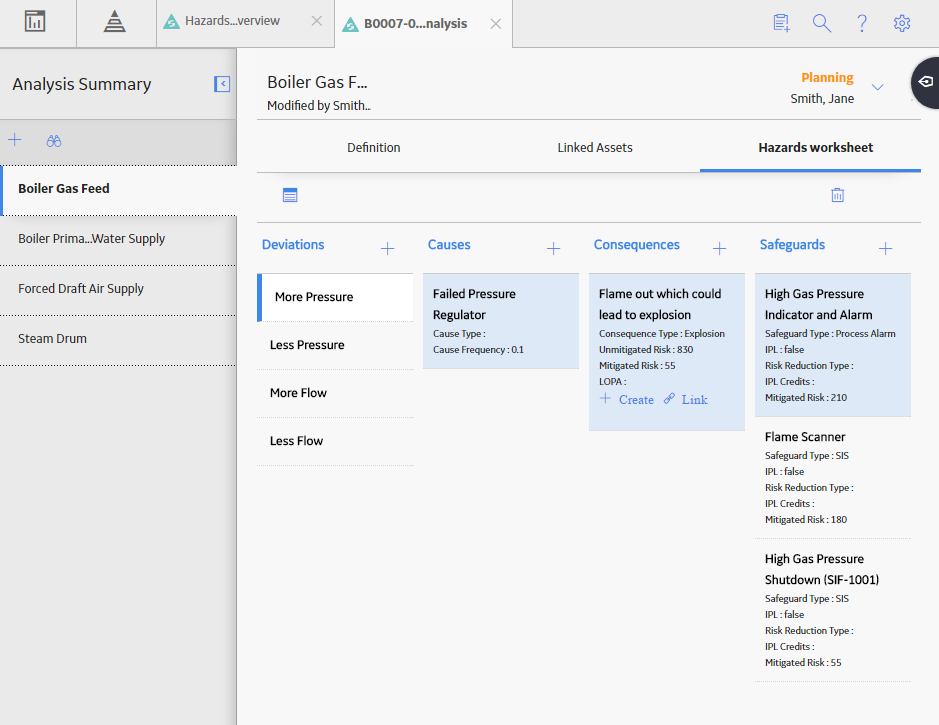This screenshot has width=939, height=725.
Task: Click Safeguard Type : Process Alarm text
Action: (830, 333)
